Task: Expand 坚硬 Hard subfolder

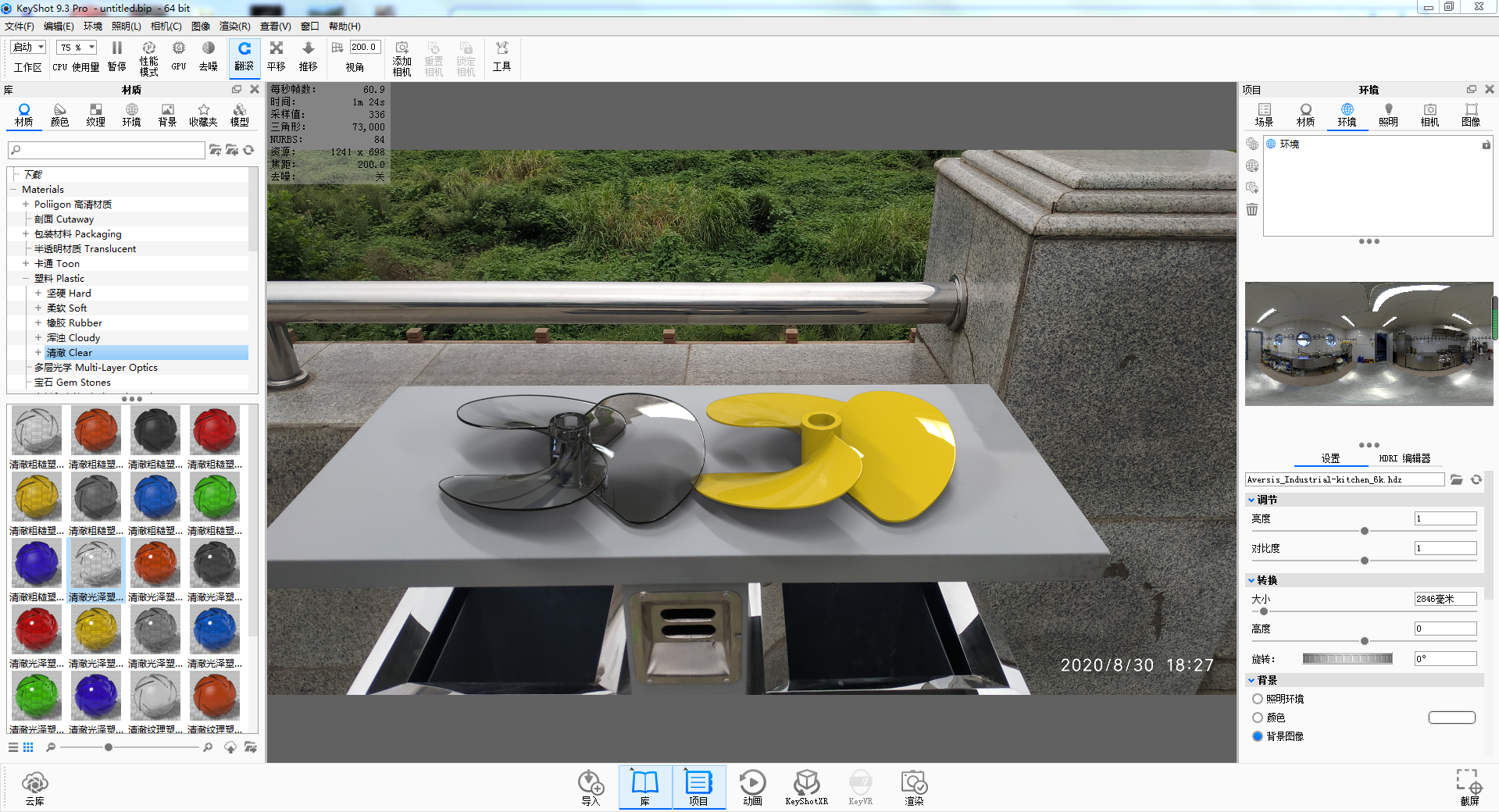Action: 38,294
